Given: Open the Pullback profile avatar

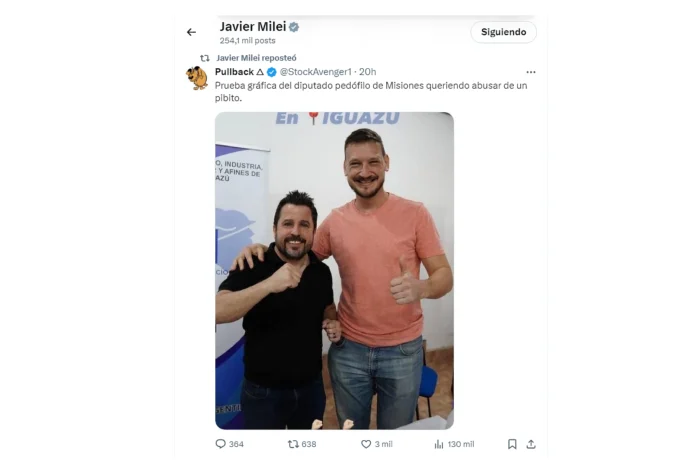Looking at the screenshot, I should [x=197, y=78].
